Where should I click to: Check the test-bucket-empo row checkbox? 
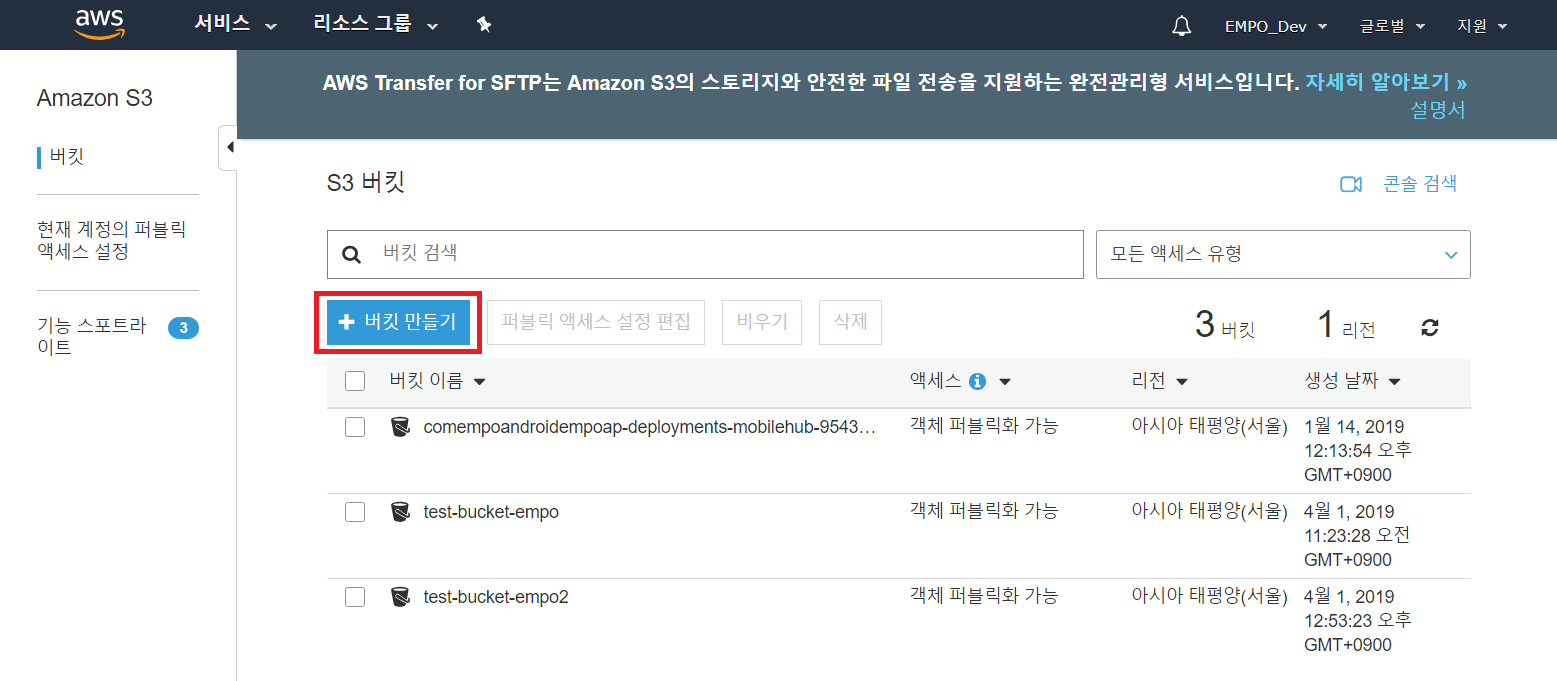(x=355, y=512)
